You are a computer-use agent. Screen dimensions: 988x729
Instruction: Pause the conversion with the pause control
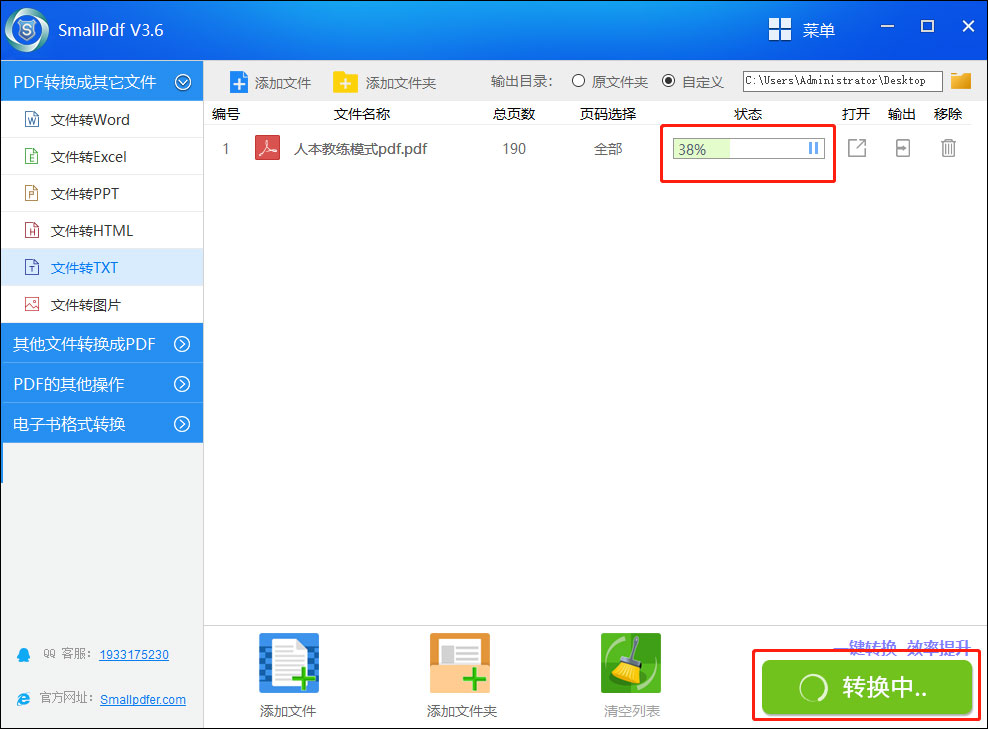pyautogui.click(x=812, y=147)
